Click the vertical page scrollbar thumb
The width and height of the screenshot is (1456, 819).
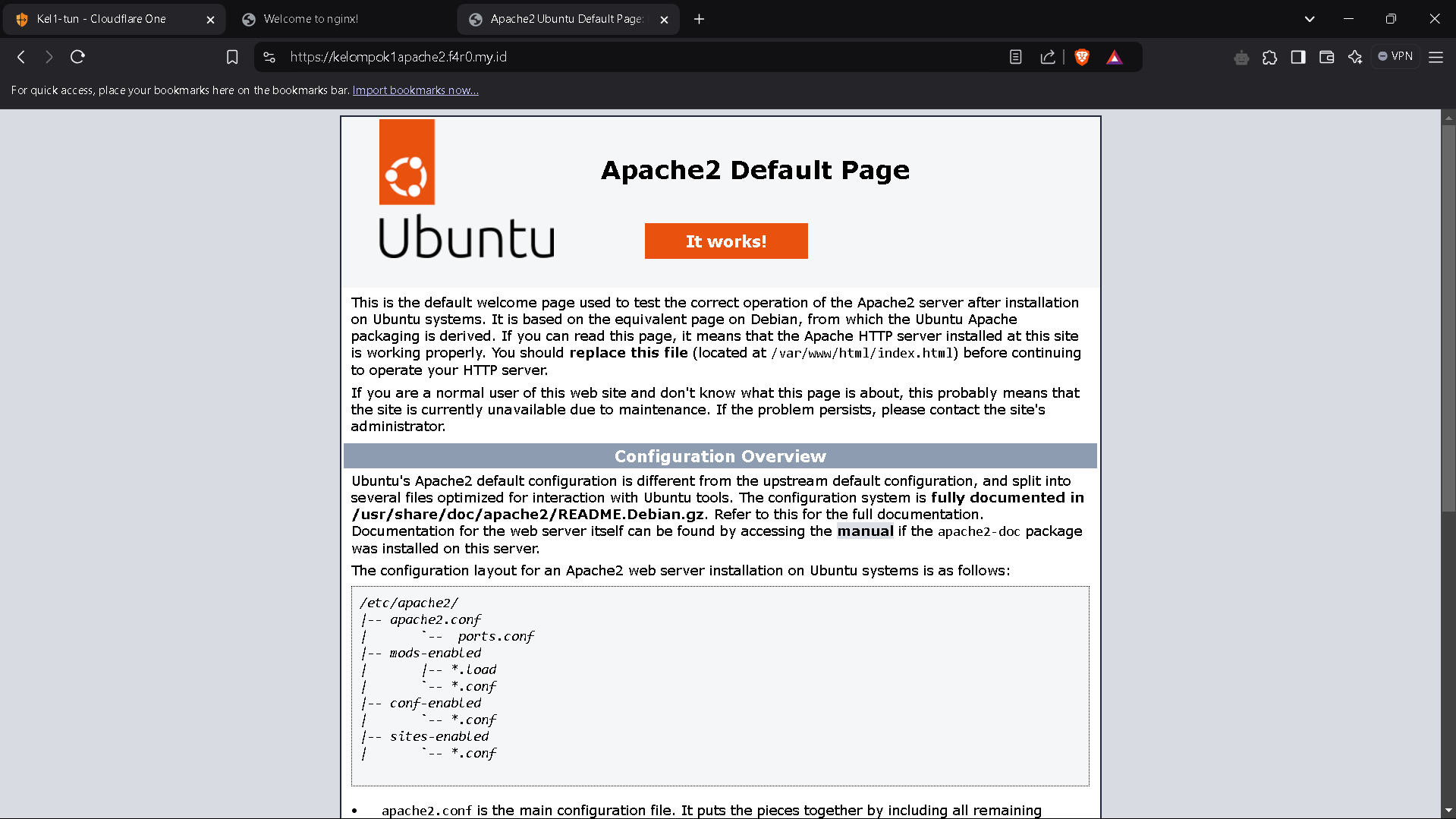click(1448, 319)
